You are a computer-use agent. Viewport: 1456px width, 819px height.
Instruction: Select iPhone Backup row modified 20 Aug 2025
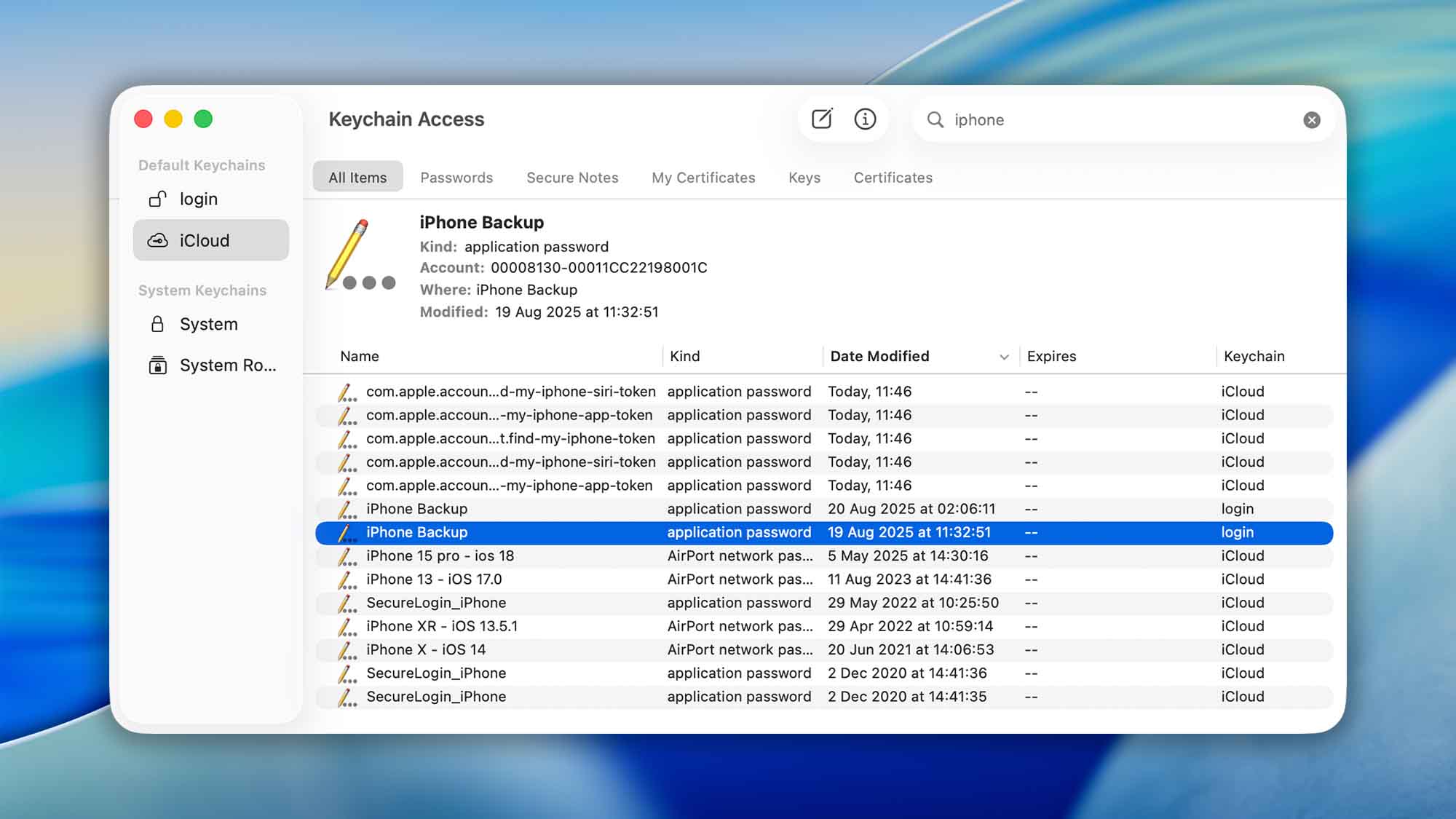[824, 509]
